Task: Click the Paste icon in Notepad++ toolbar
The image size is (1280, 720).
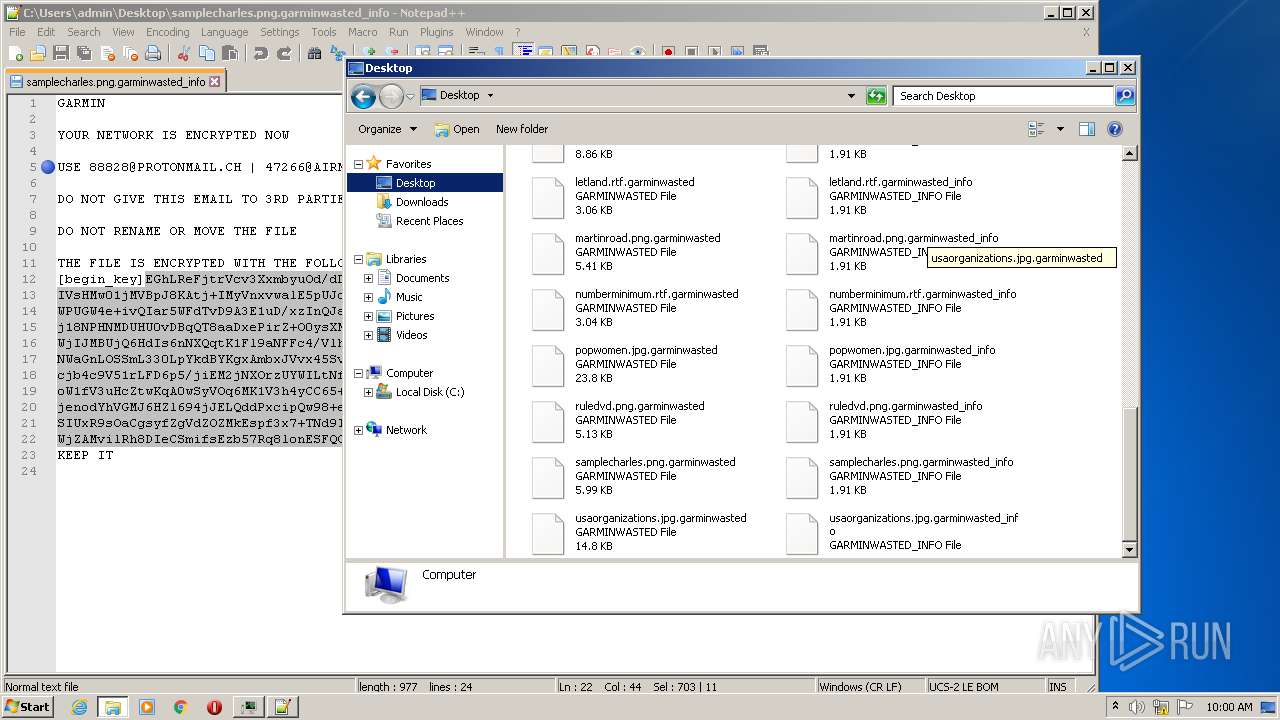Action: tap(230, 53)
